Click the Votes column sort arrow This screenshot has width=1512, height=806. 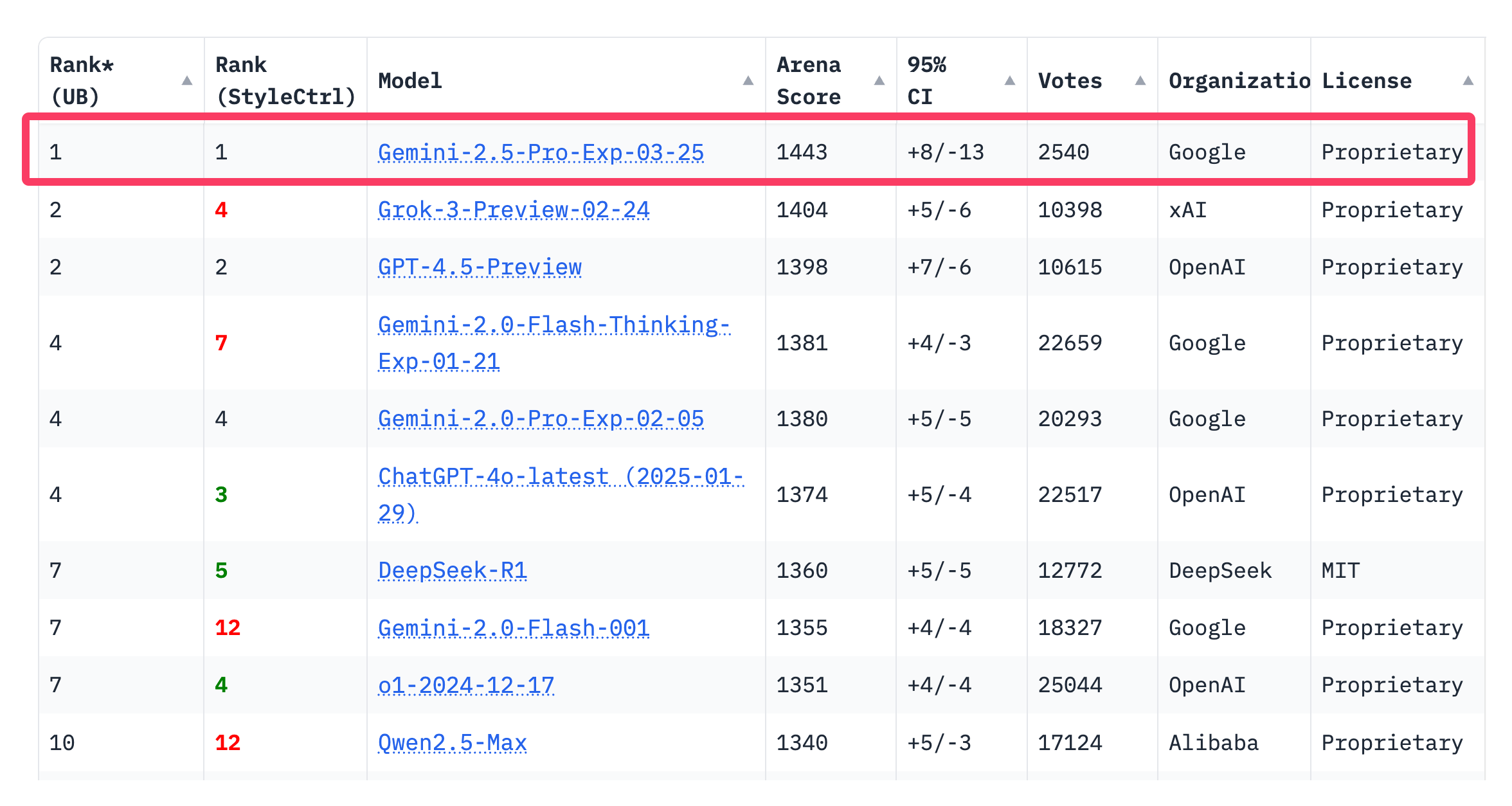(x=1140, y=81)
